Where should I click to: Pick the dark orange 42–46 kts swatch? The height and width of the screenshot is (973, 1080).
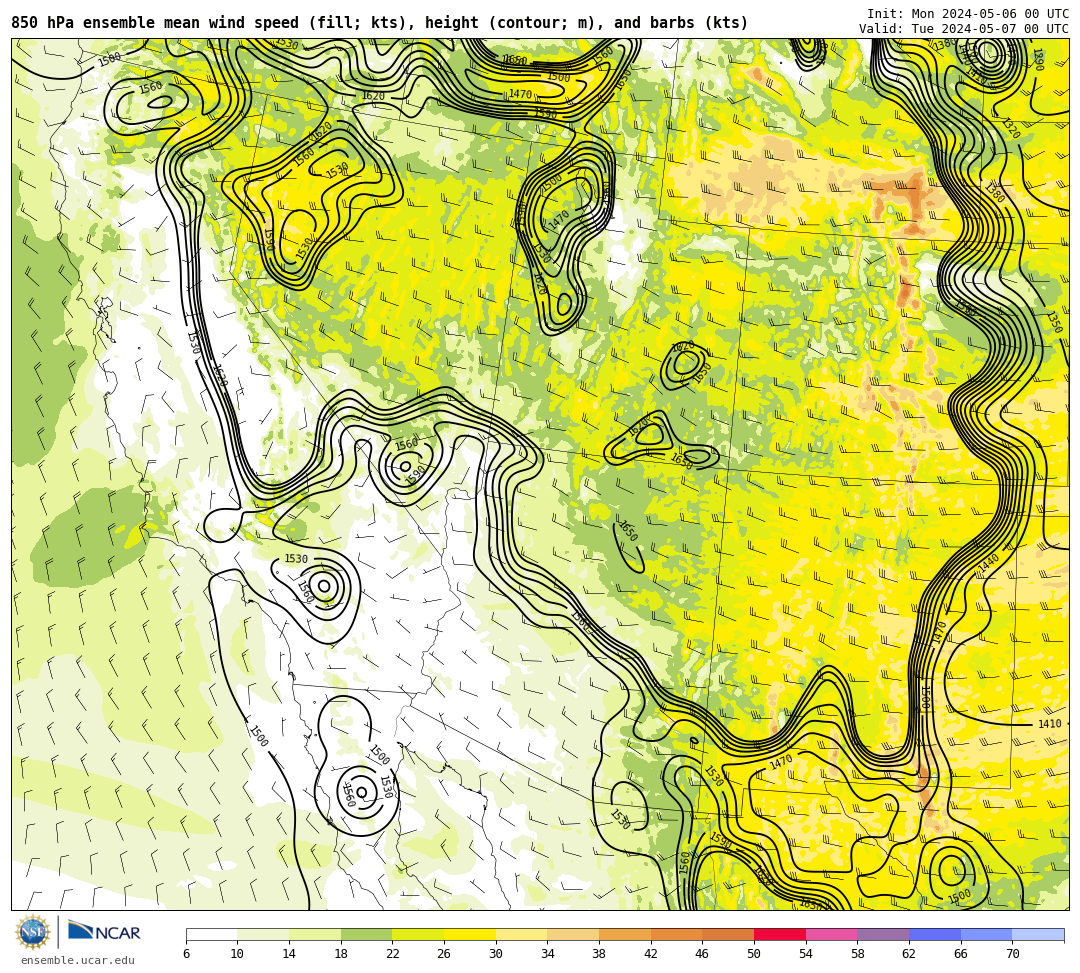tap(676, 934)
